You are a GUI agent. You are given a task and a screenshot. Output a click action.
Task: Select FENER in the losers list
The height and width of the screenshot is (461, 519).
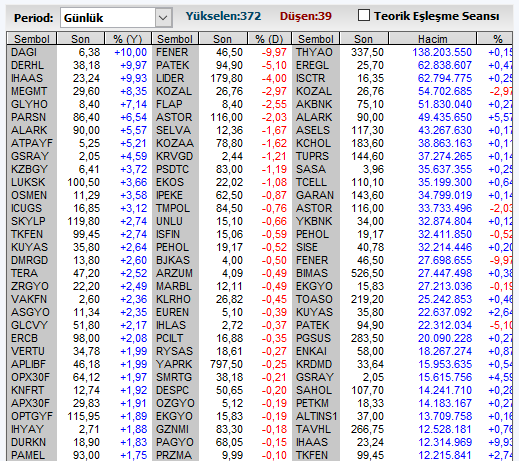click(x=172, y=52)
